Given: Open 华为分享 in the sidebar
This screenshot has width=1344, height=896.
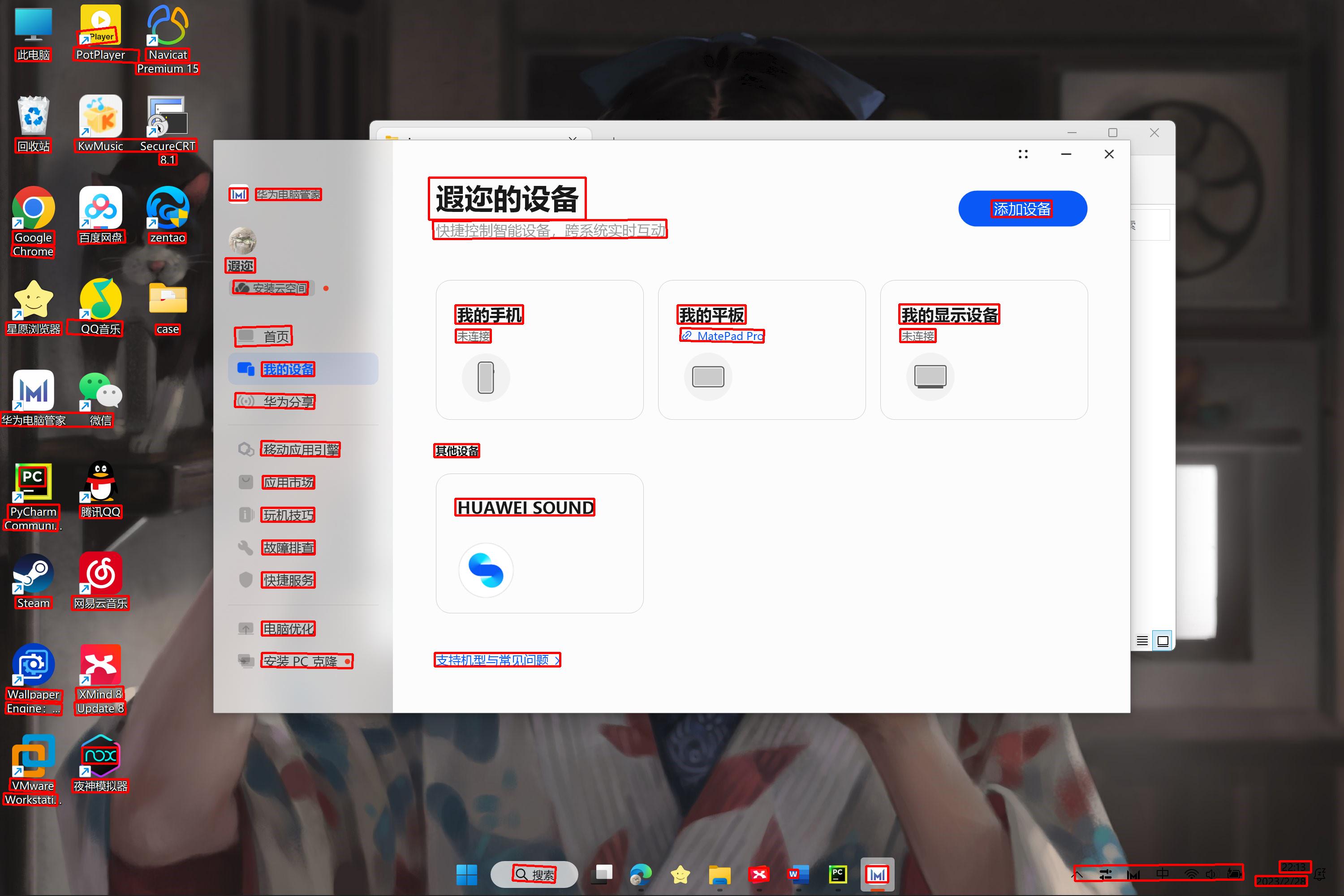Looking at the screenshot, I should click(288, 402).
